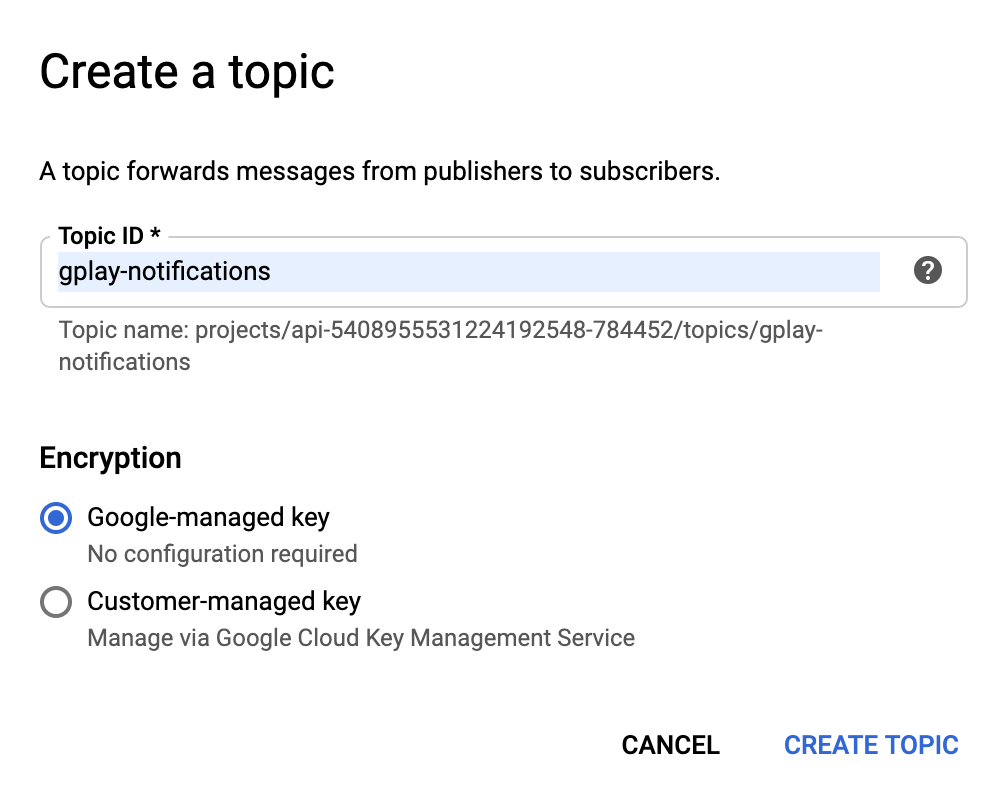Screen dimensions: 1004x802
Task: Click the "Google-managed key" option label
Action: tap(208, 517)
